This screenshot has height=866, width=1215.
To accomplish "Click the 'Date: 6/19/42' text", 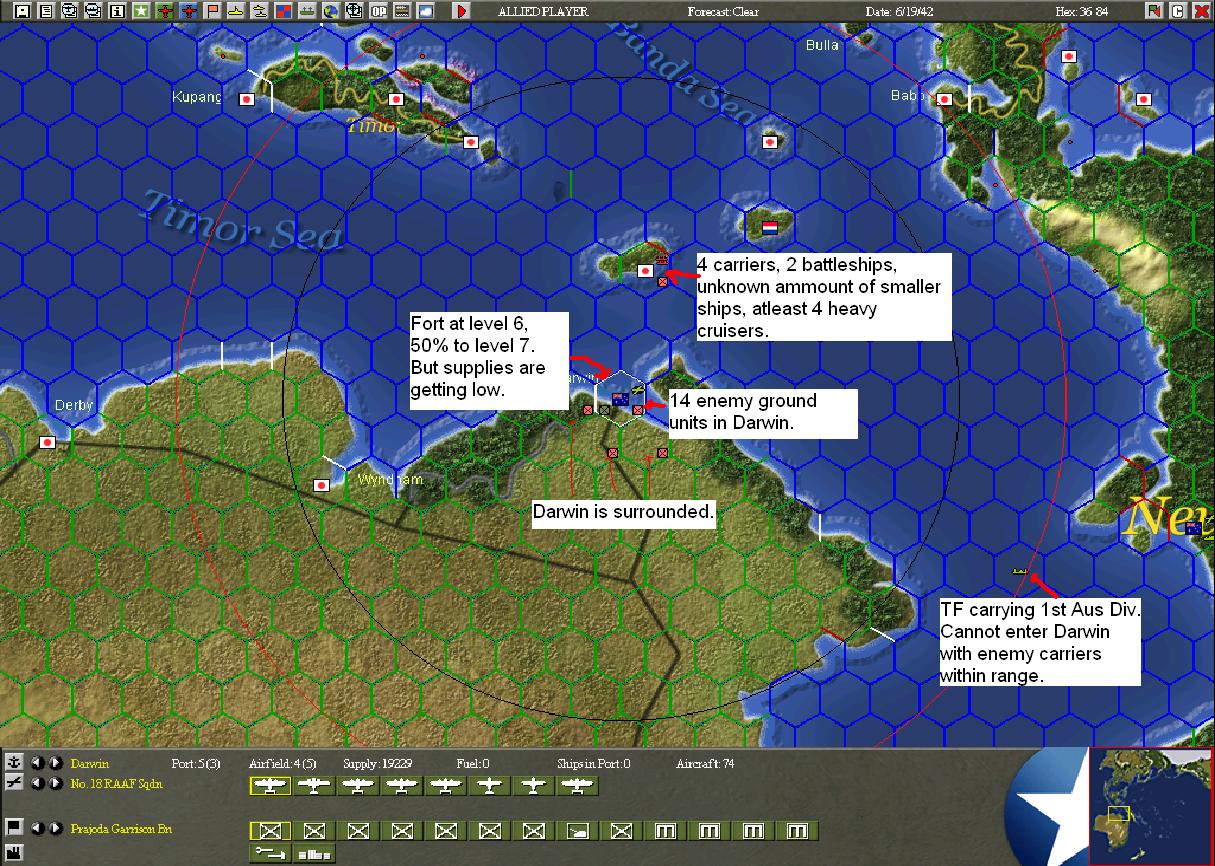I will tap(898, 12).
